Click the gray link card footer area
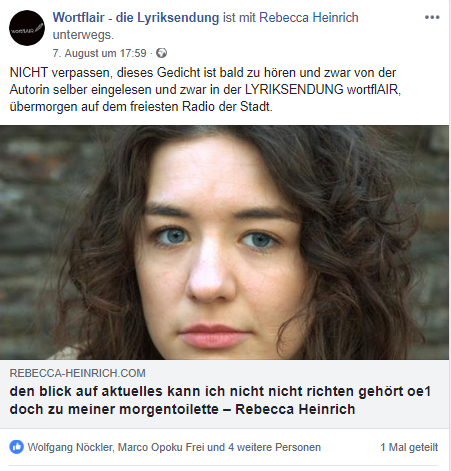This screenshot has height=471, width=451. tap(224, 394)
